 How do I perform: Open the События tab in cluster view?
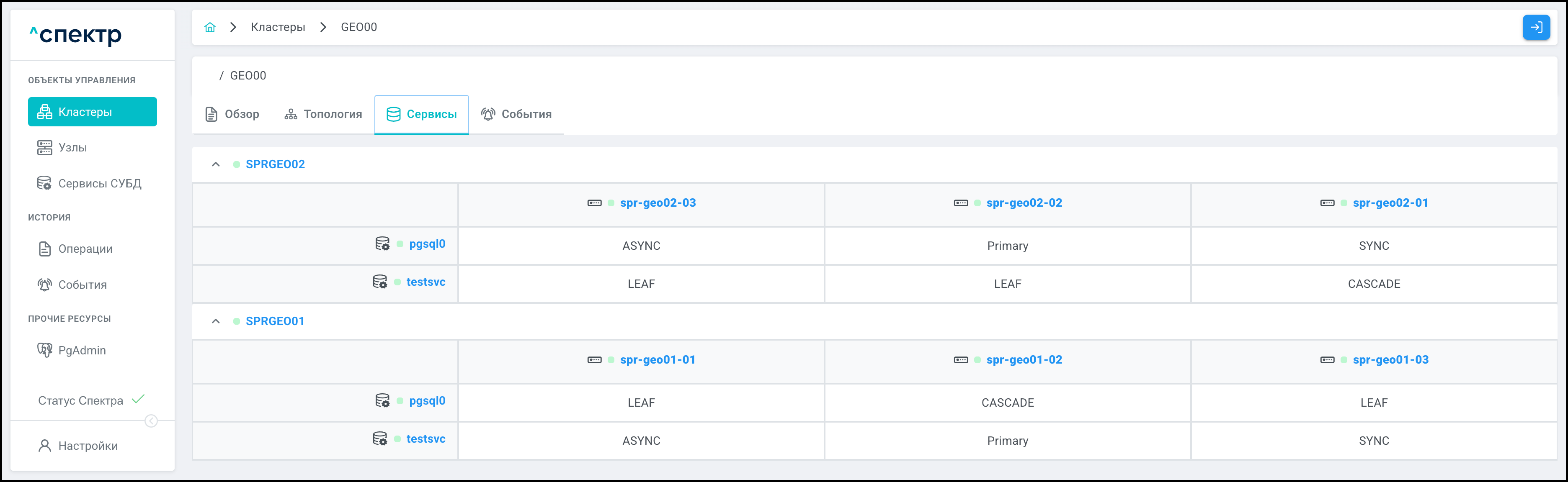[516, 114]
